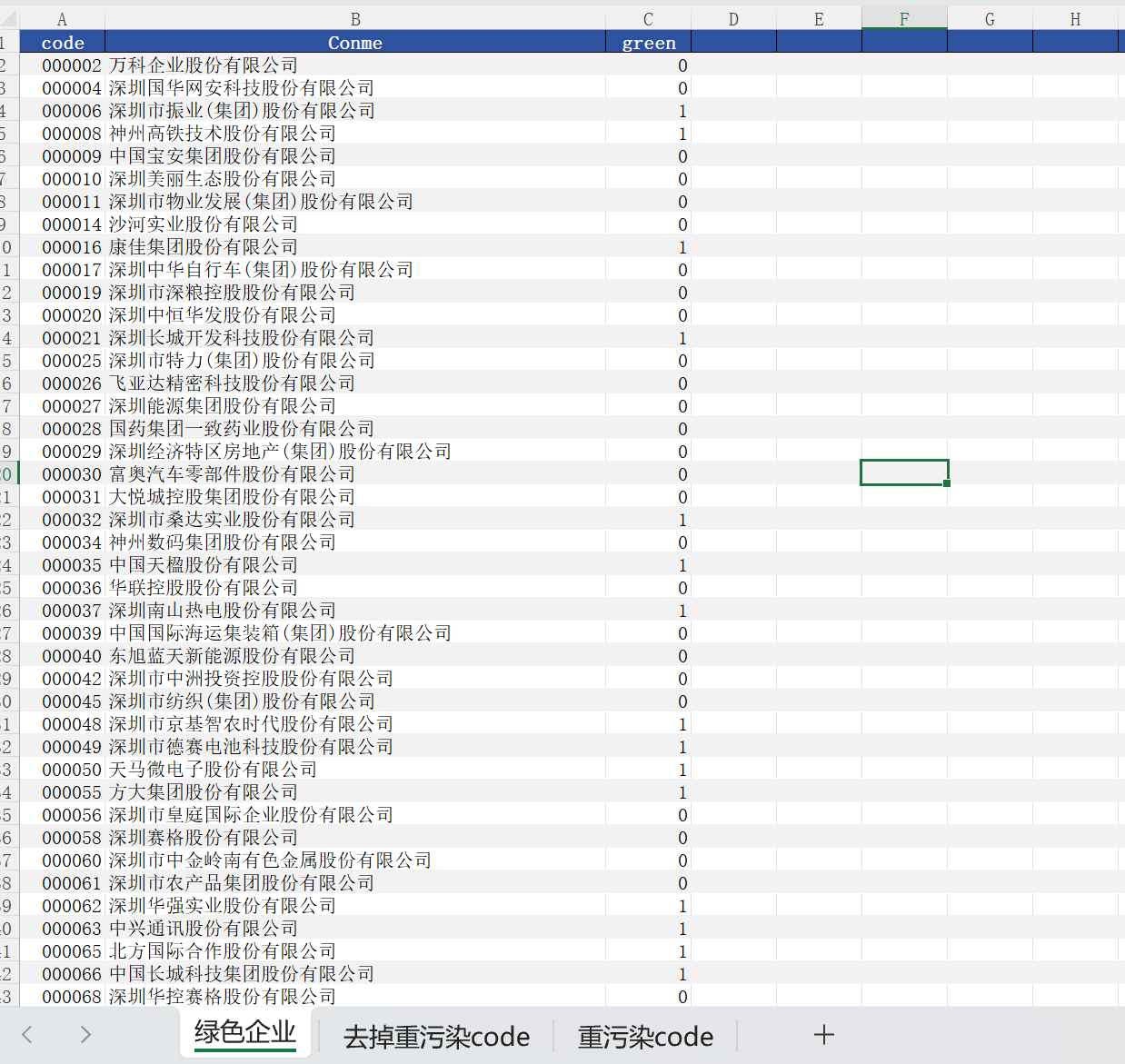Select cell 东旭蓝天新能源股份有限公司
This screenshot has width=1125, height=1064.
point(355,655)
